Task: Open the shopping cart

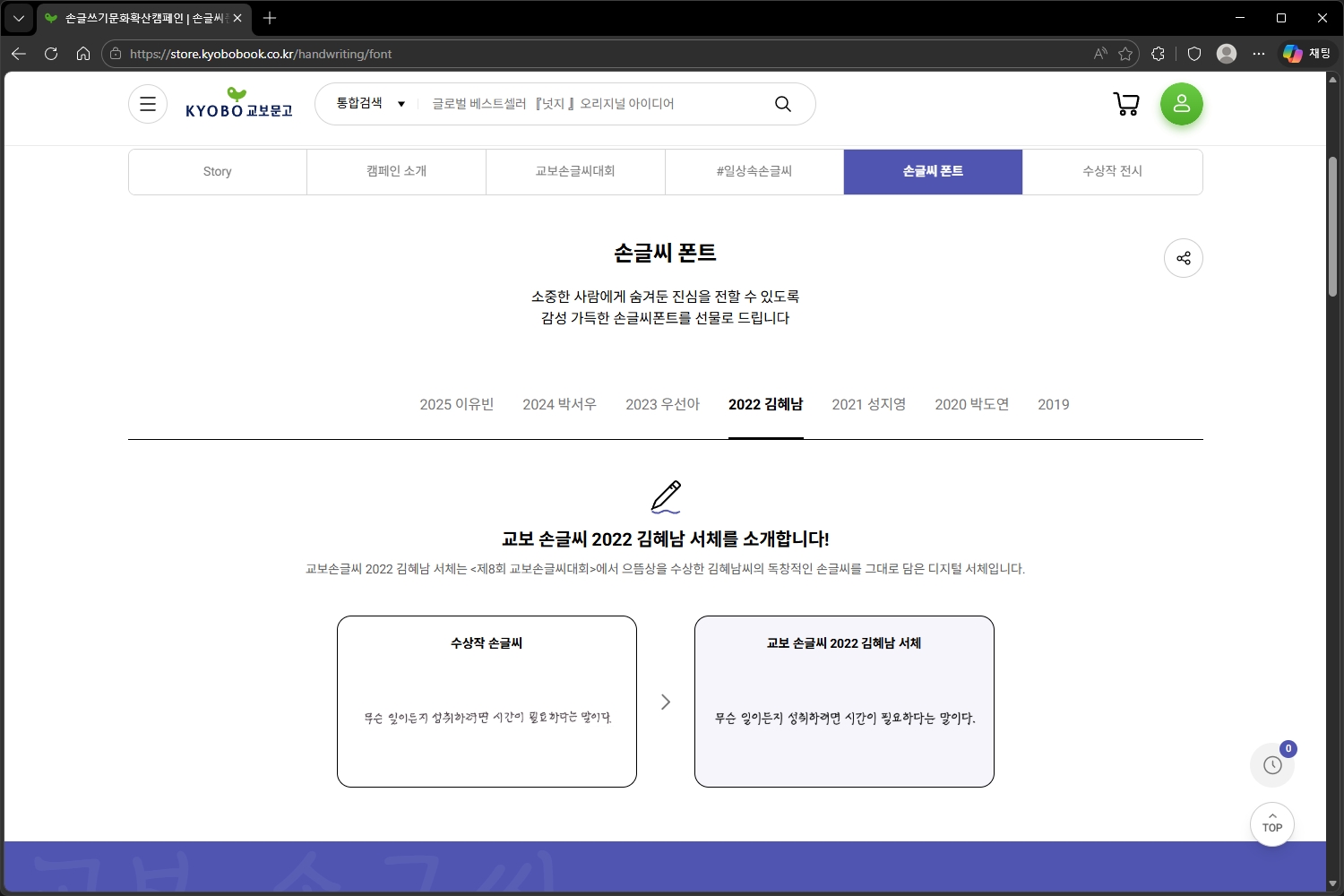Action: pos(1126,104)
